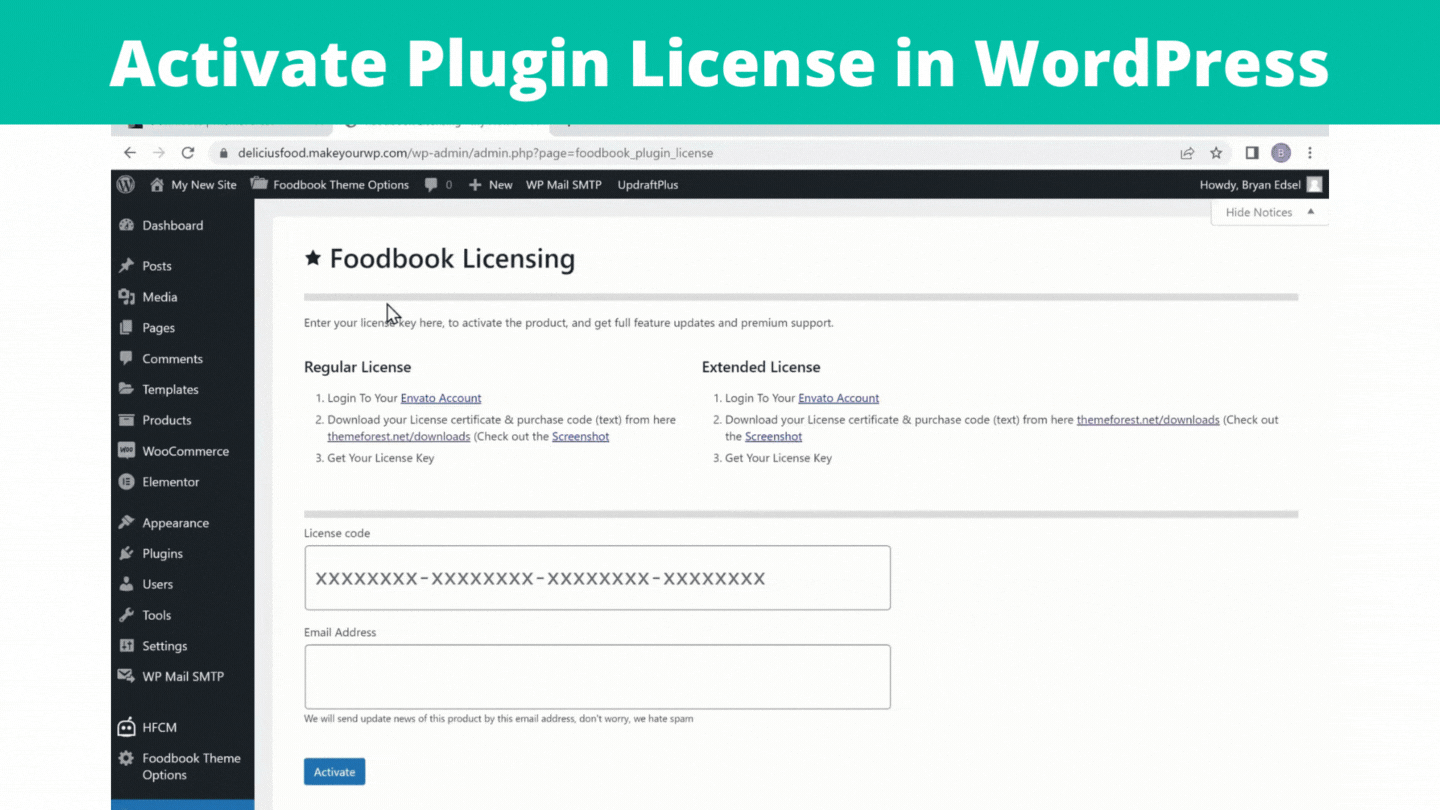1440x810 pixels.
Task: Open the Chrome three-dot menu
Action: click(x=1310, y=153)
